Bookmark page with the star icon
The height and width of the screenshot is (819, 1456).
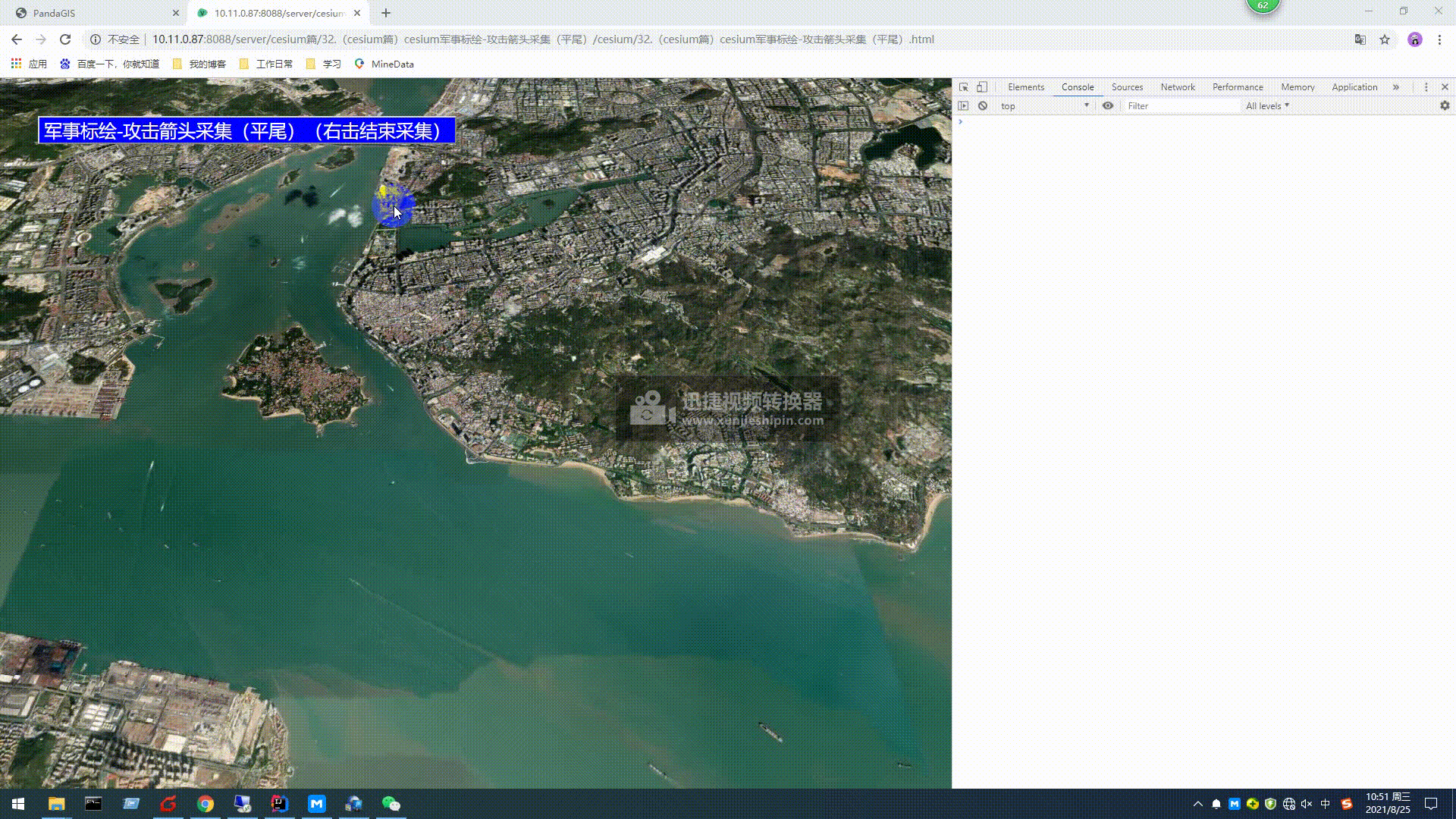point(1385,39)
